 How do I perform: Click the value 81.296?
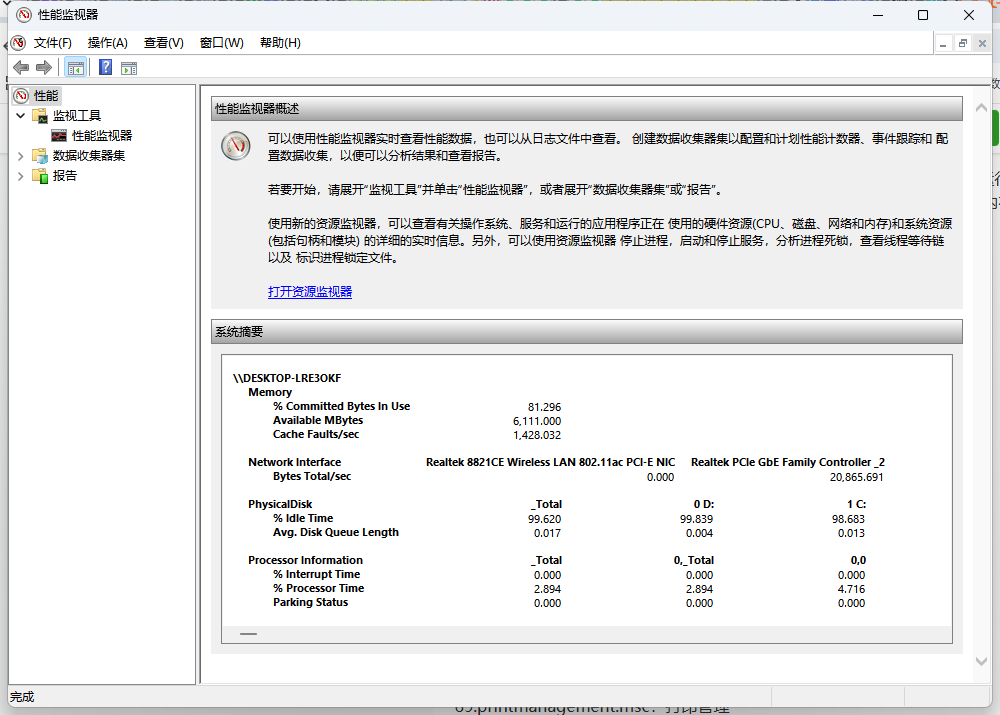coord(545,407)
